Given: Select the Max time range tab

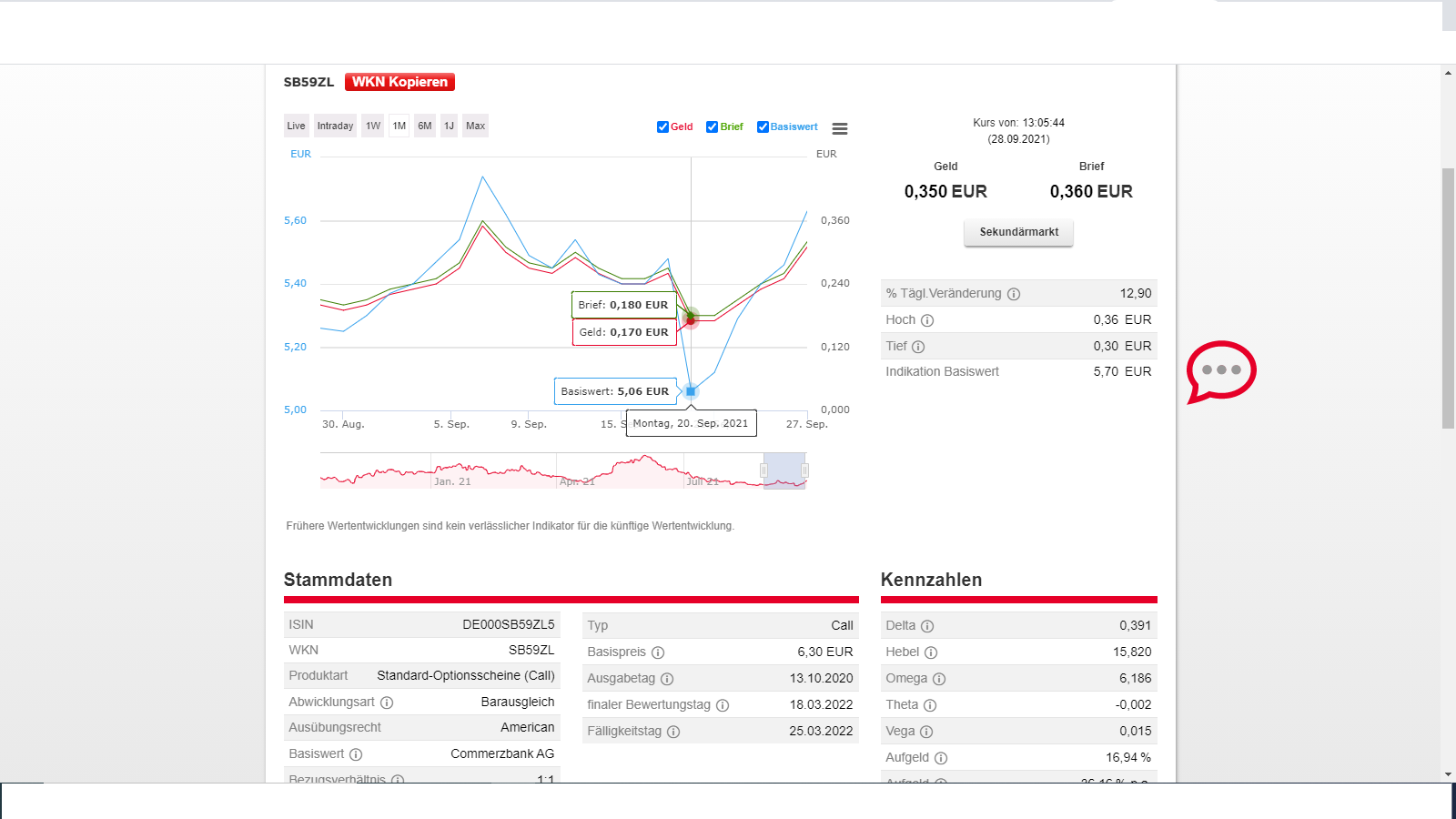Looking at the screenshot, I should tap(475, 126).
